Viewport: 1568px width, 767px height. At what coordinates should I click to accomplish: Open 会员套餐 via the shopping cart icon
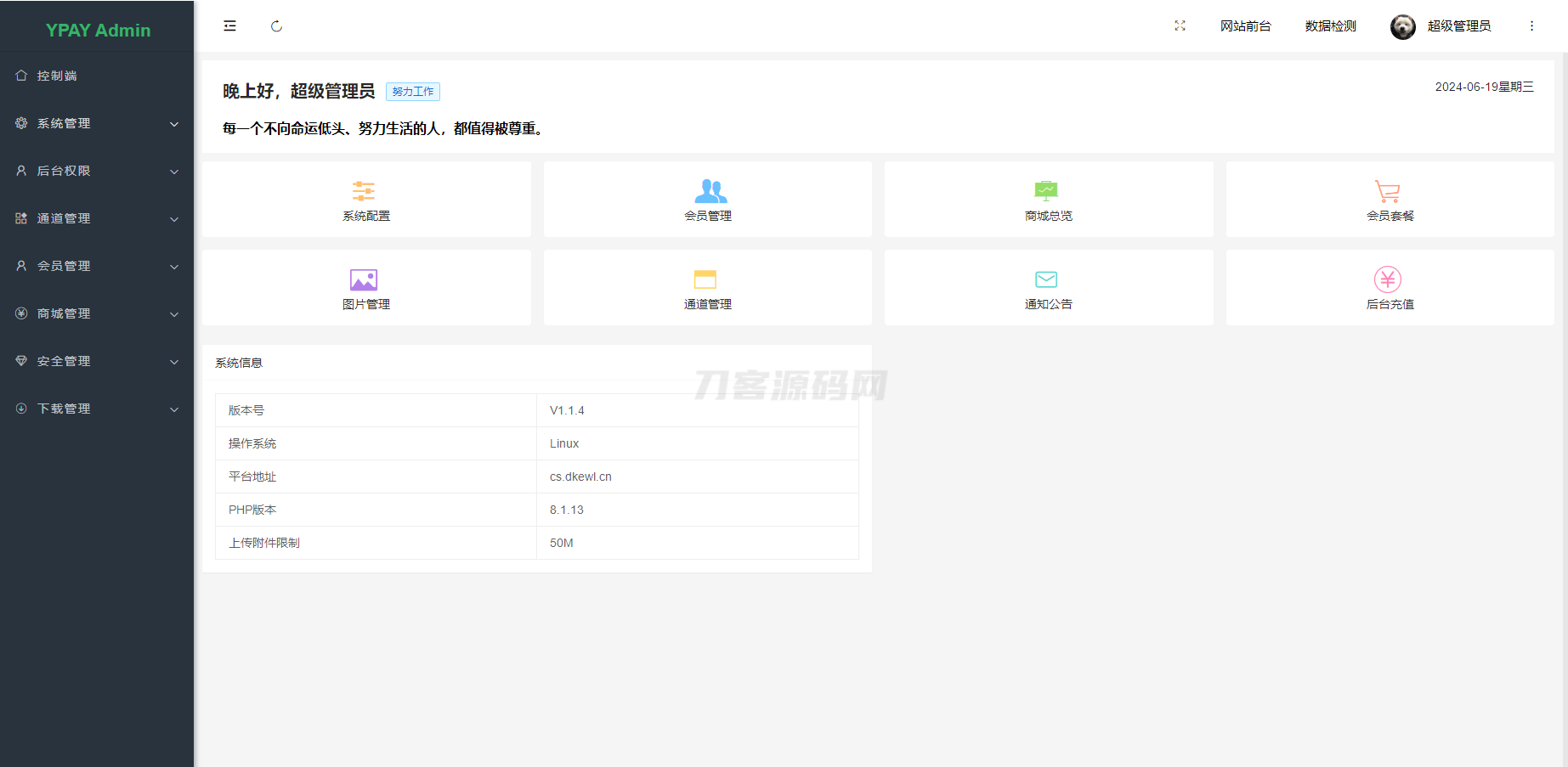tap(1388, 191)
